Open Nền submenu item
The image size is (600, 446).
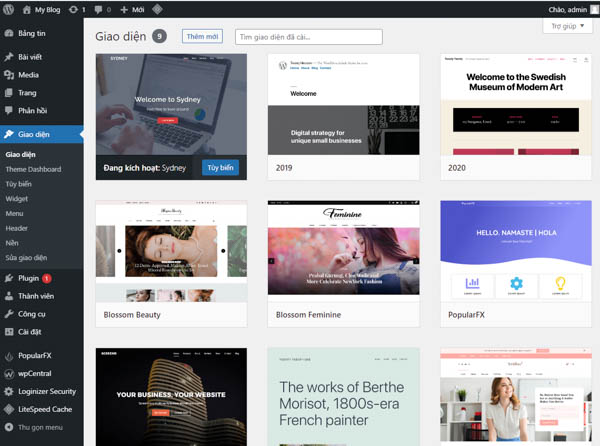[12, 243]
